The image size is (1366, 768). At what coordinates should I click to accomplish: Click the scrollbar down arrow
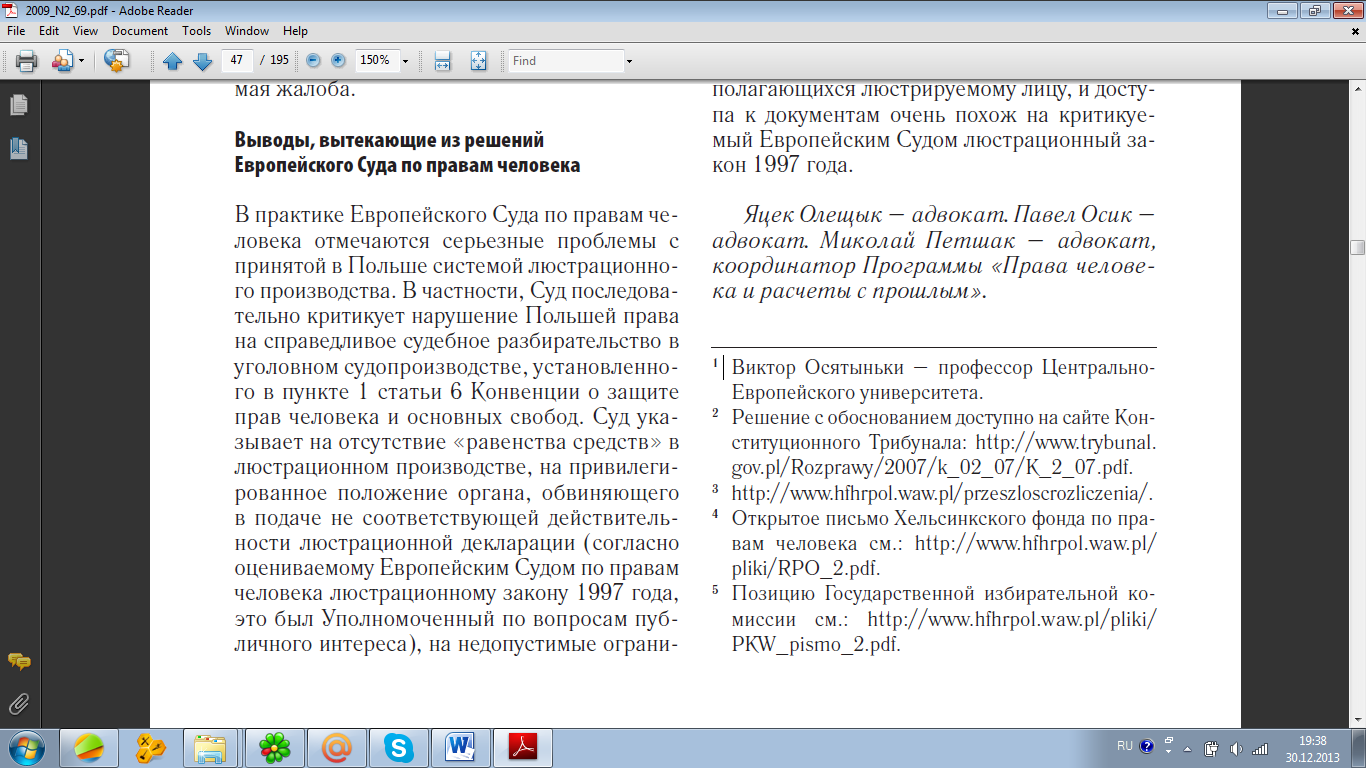1357,720
